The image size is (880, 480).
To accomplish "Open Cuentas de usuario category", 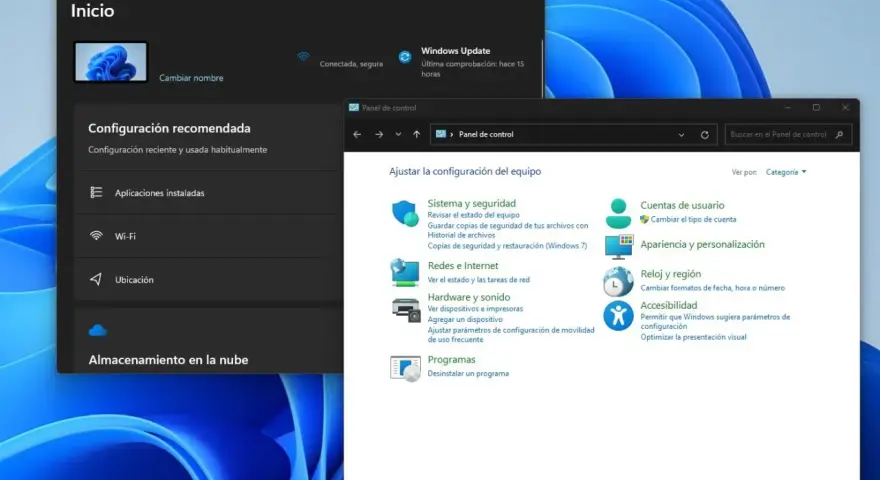I will point(682,205).
